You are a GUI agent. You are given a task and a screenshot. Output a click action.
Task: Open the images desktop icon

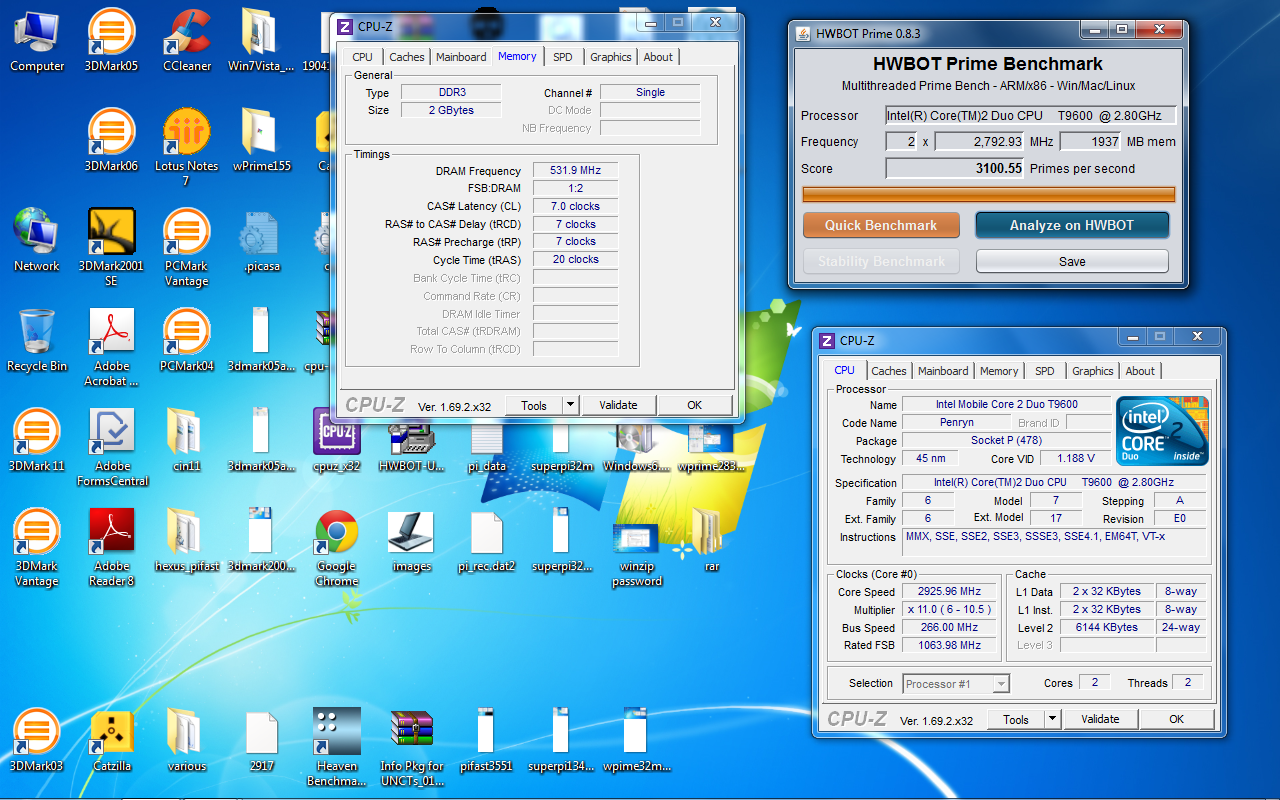coord(411,540)
